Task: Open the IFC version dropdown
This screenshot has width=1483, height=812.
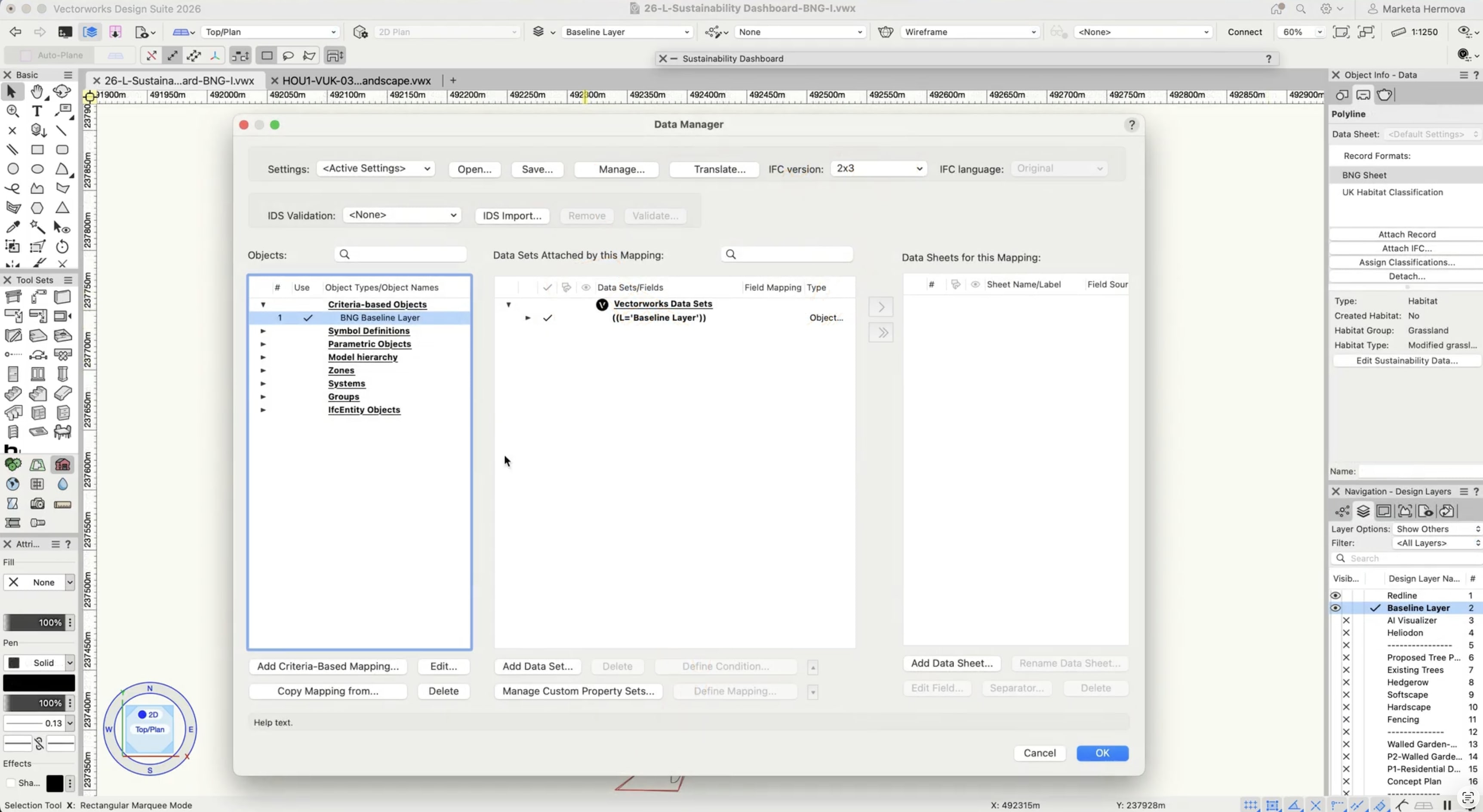Action: [879, 169]
